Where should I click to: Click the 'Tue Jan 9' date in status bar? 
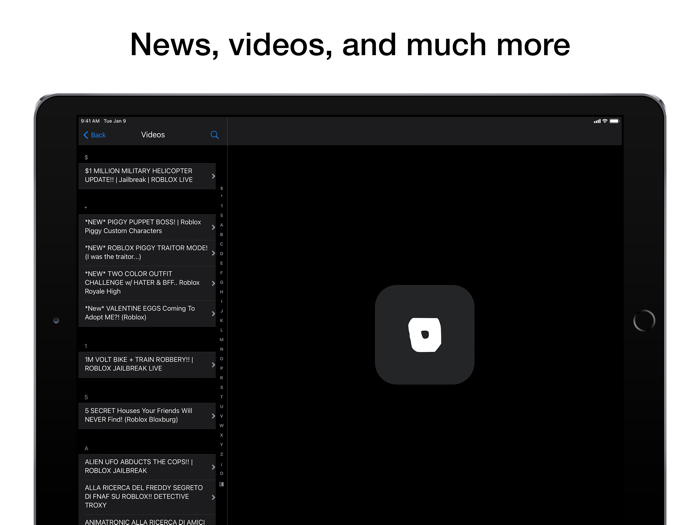pyautogui.click(x=115, y=121)
